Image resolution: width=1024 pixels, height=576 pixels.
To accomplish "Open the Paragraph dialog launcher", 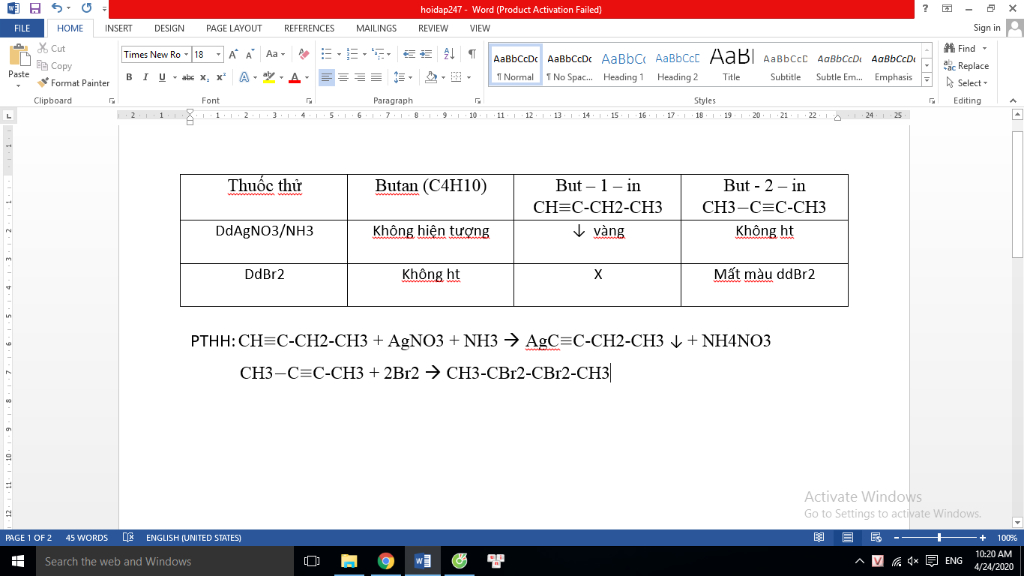I will pos(477,101).
